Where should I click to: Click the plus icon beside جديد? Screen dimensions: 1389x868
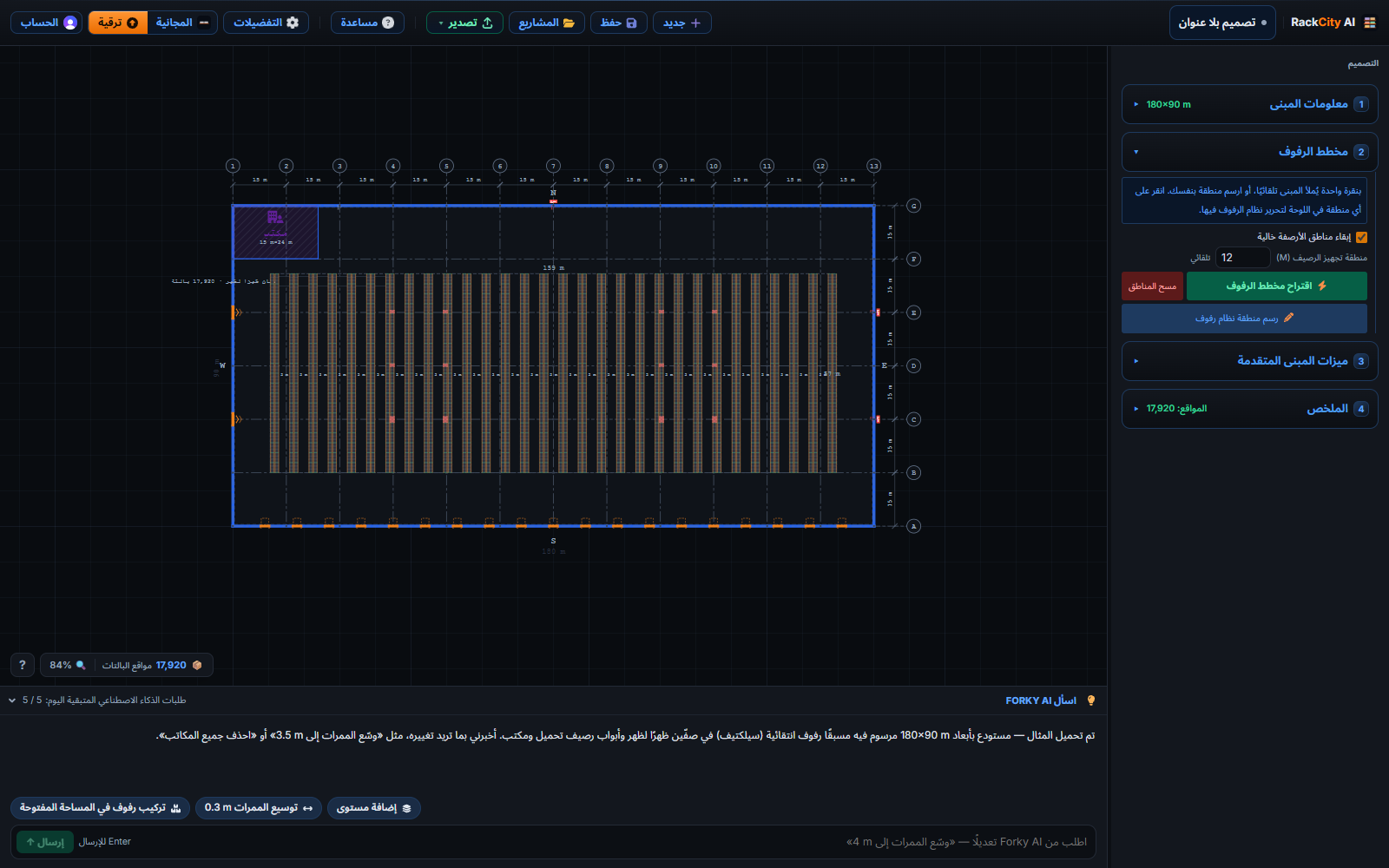pyautogui.click(x=695, y=23)
